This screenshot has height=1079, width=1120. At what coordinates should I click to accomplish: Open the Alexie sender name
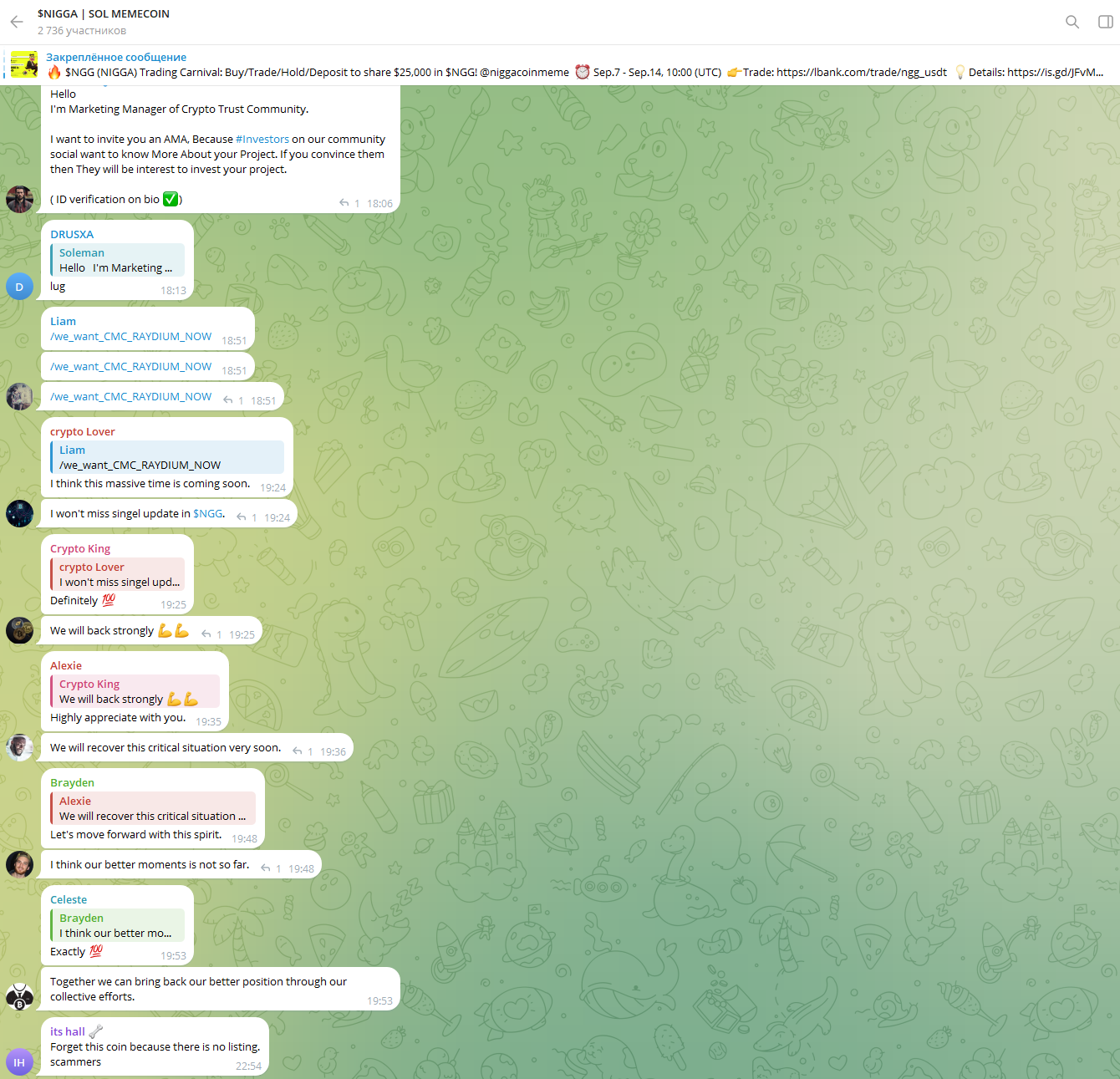[x=66, y=666]
